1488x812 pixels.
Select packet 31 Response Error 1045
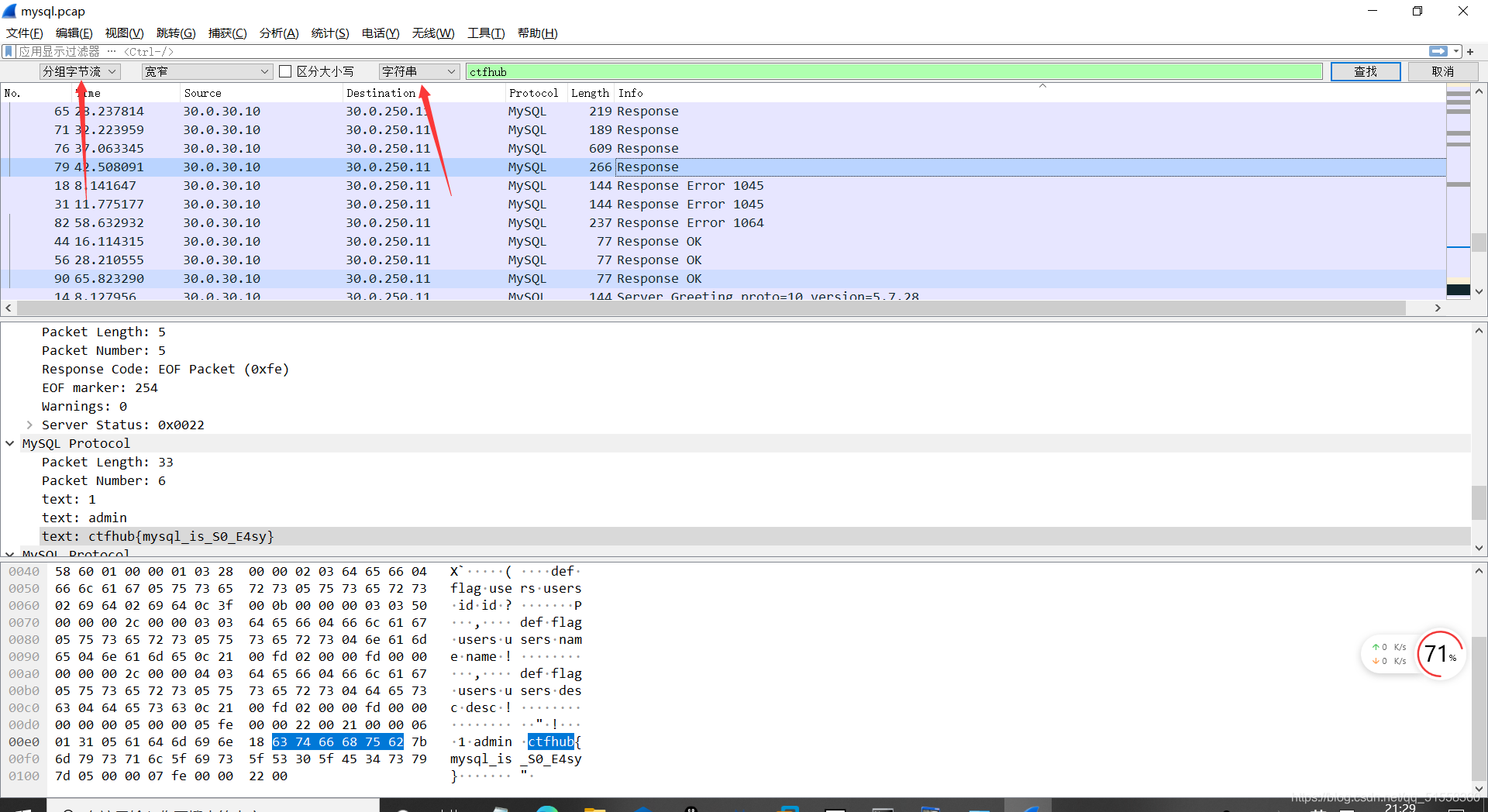724,205
